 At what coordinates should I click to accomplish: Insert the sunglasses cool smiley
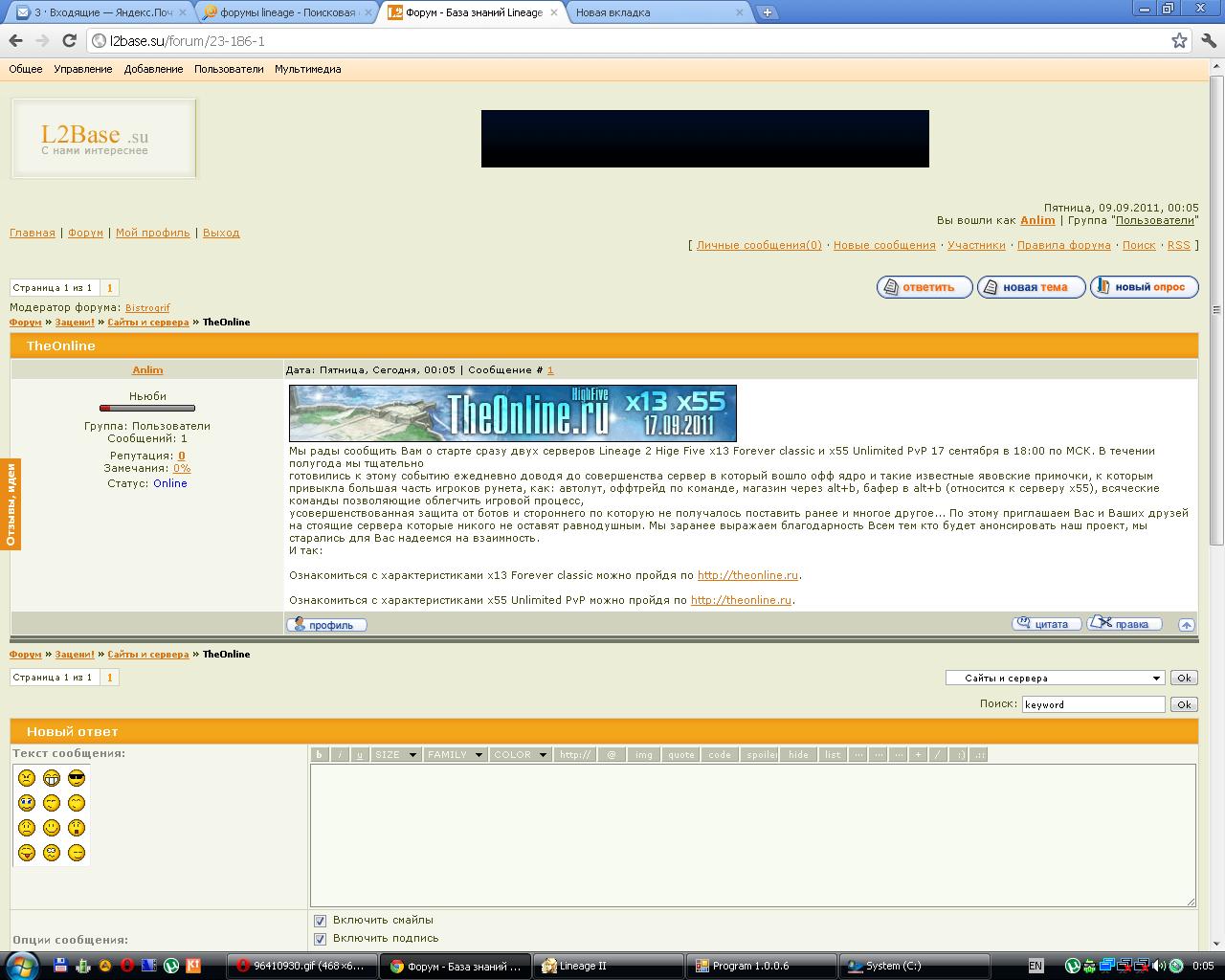coord(77,778)
